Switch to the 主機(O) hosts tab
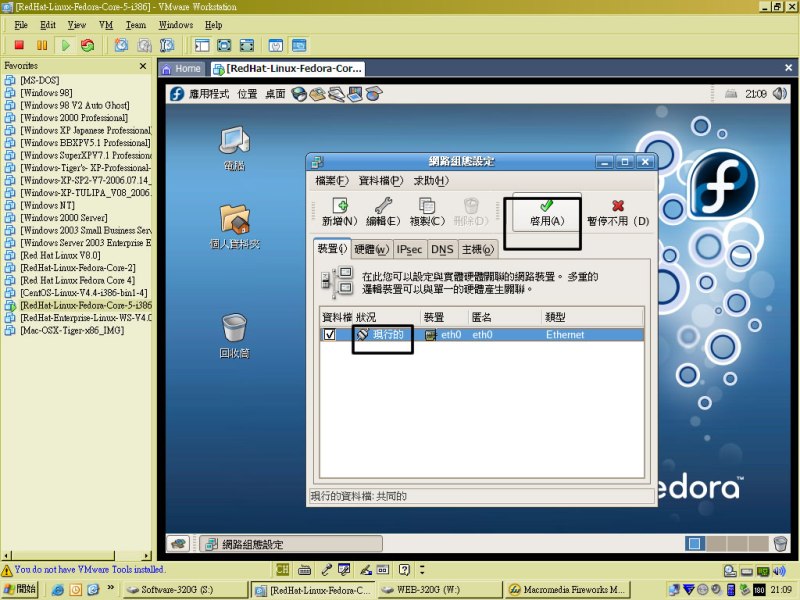This screenshot has width=800, height=600. (x=478, y=249)
